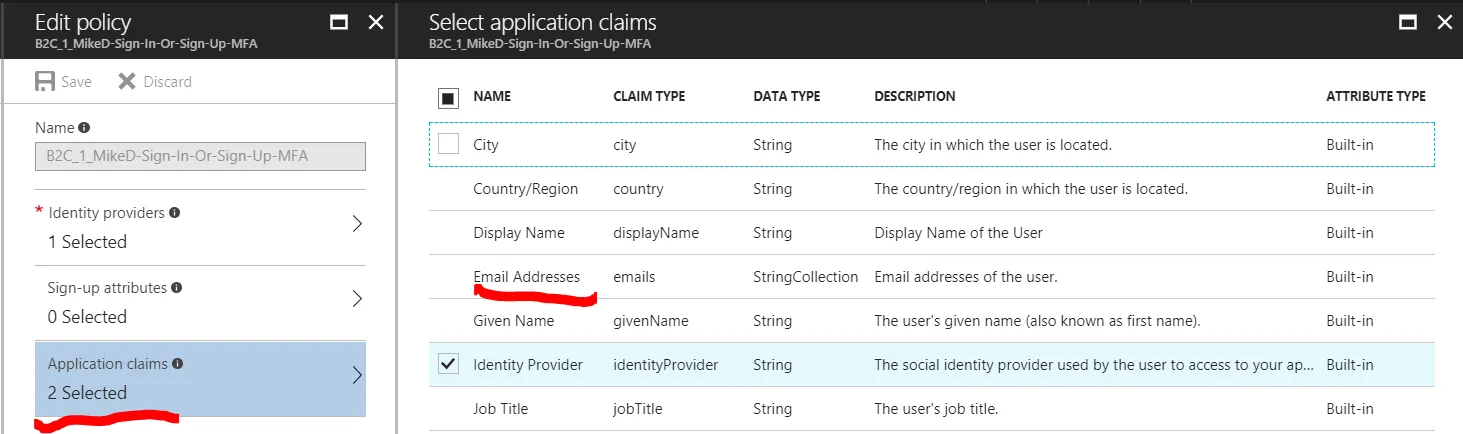Open Sign-up attributes 0 Selected item
This screenshot has width=1463, height=434.
coord(200,303)
